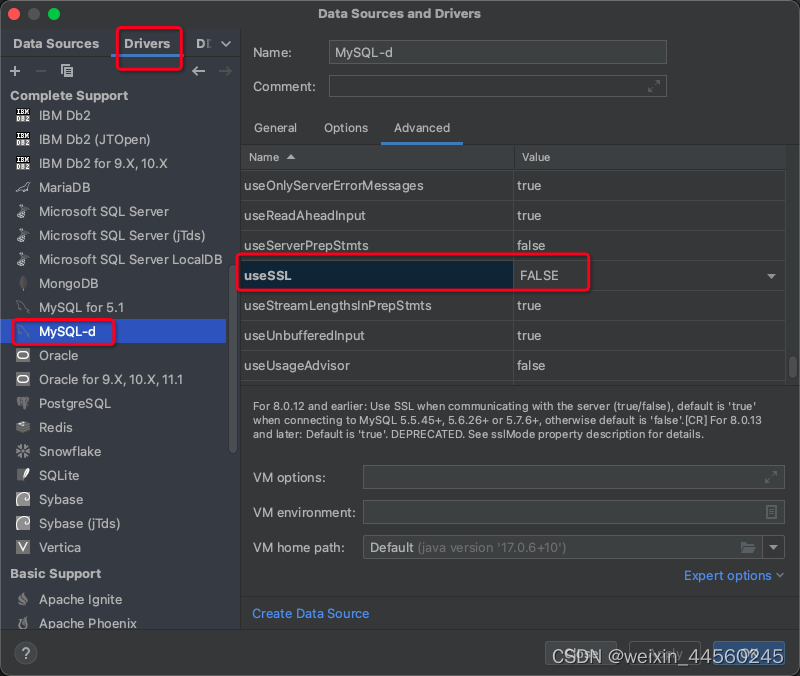Select the useUnbufferedInput property row
The width and height of the screenshot is (800, 676).
tap(513, 335)
